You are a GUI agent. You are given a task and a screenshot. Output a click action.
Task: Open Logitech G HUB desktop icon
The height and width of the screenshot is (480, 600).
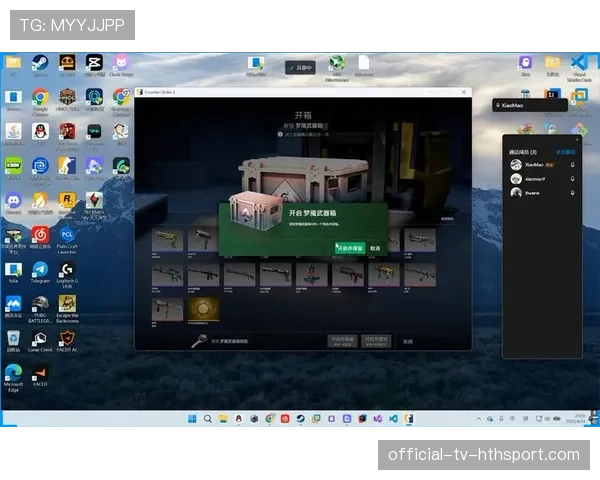tap(67, 269)
